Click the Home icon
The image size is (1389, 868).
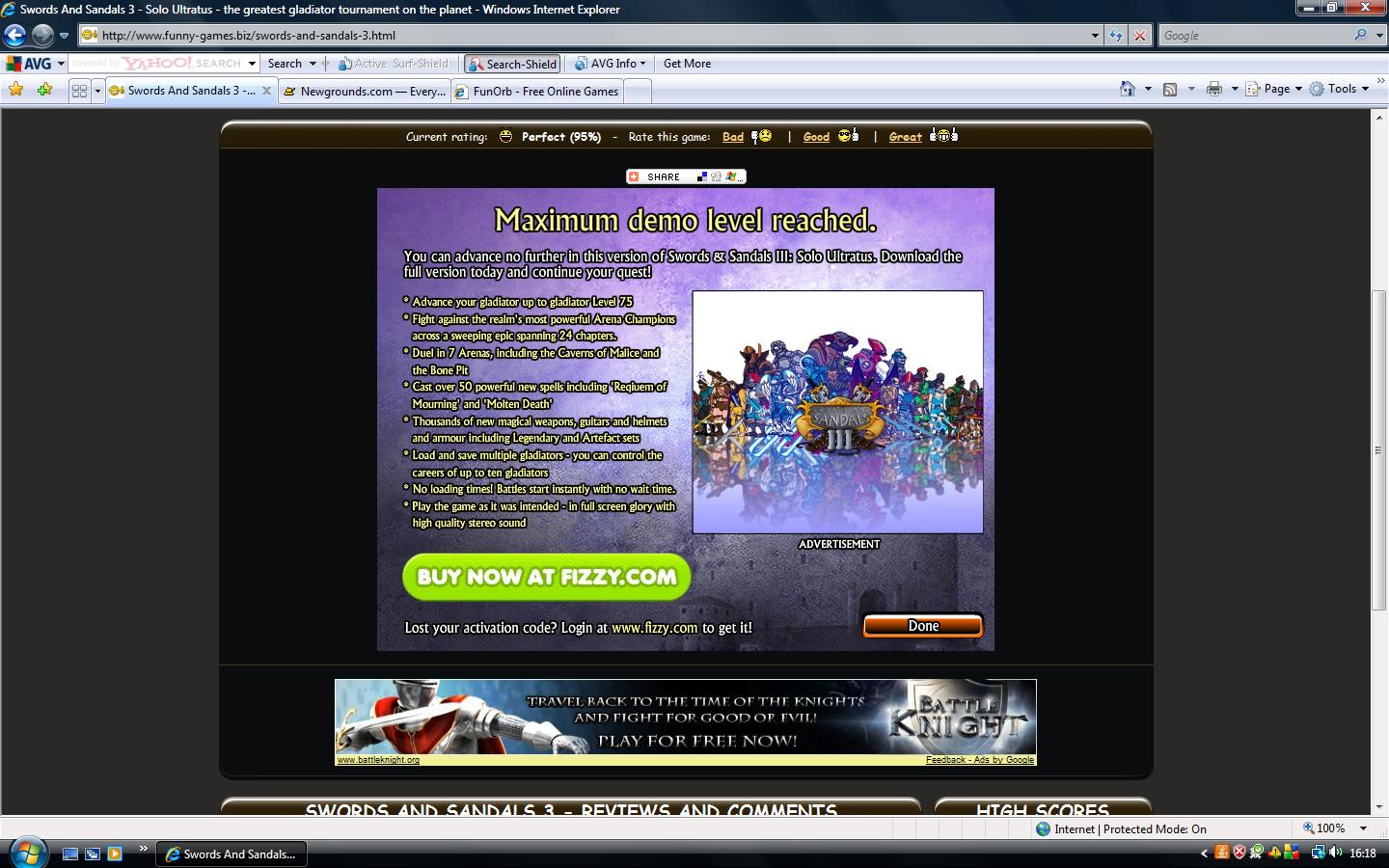[1128, 89]
